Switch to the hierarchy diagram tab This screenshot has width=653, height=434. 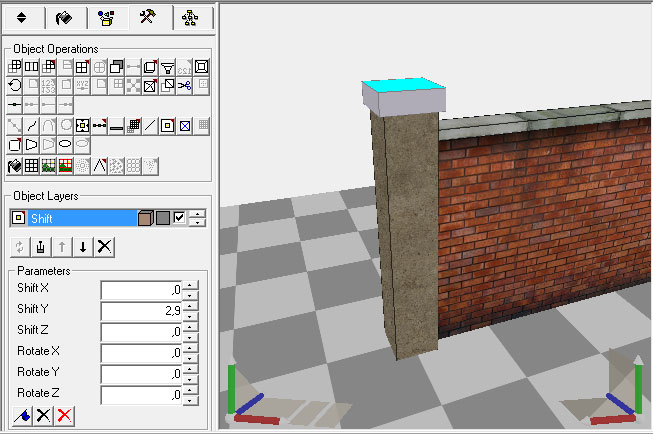190,17
